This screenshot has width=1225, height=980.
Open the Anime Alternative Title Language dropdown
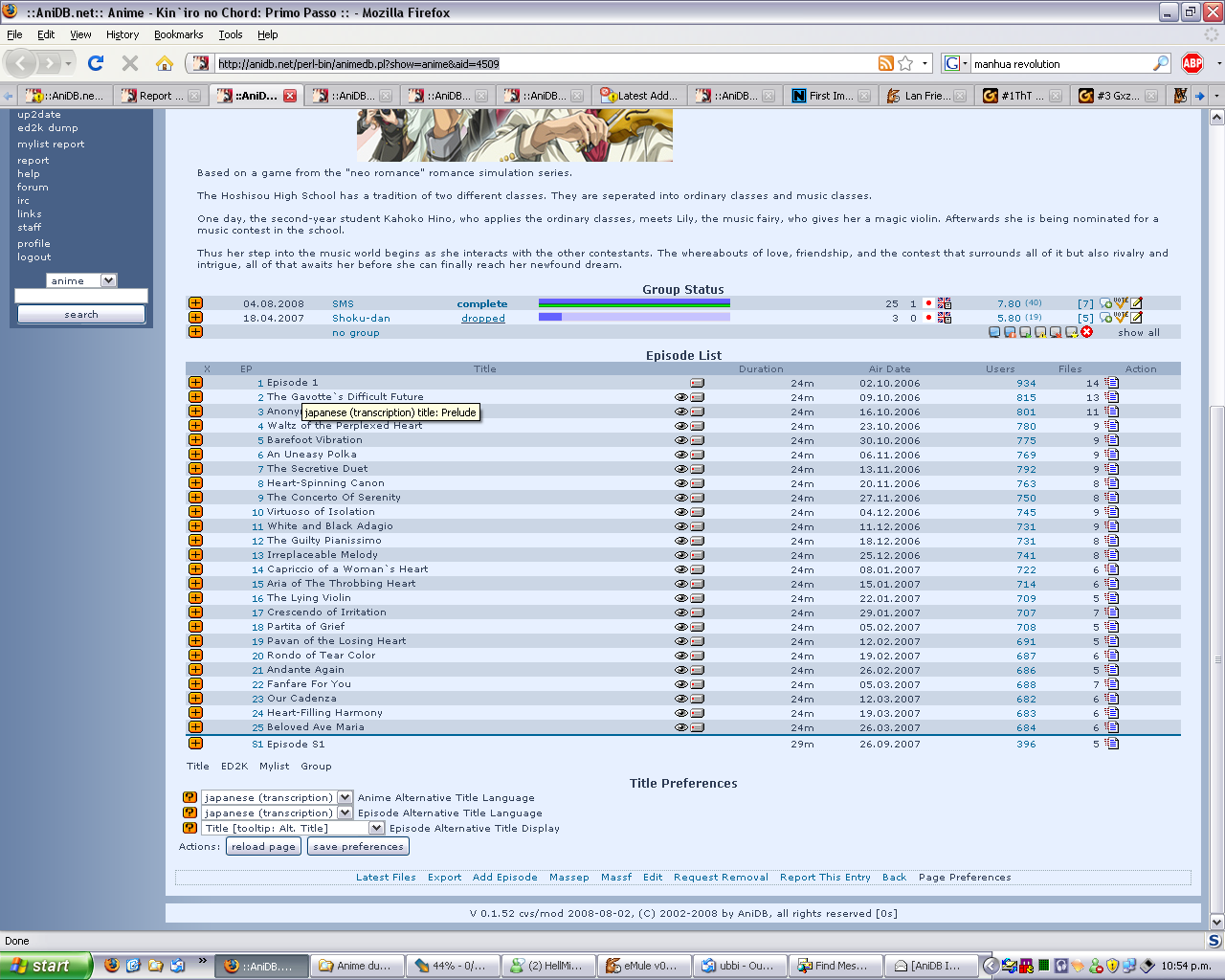tap(345, 797)
